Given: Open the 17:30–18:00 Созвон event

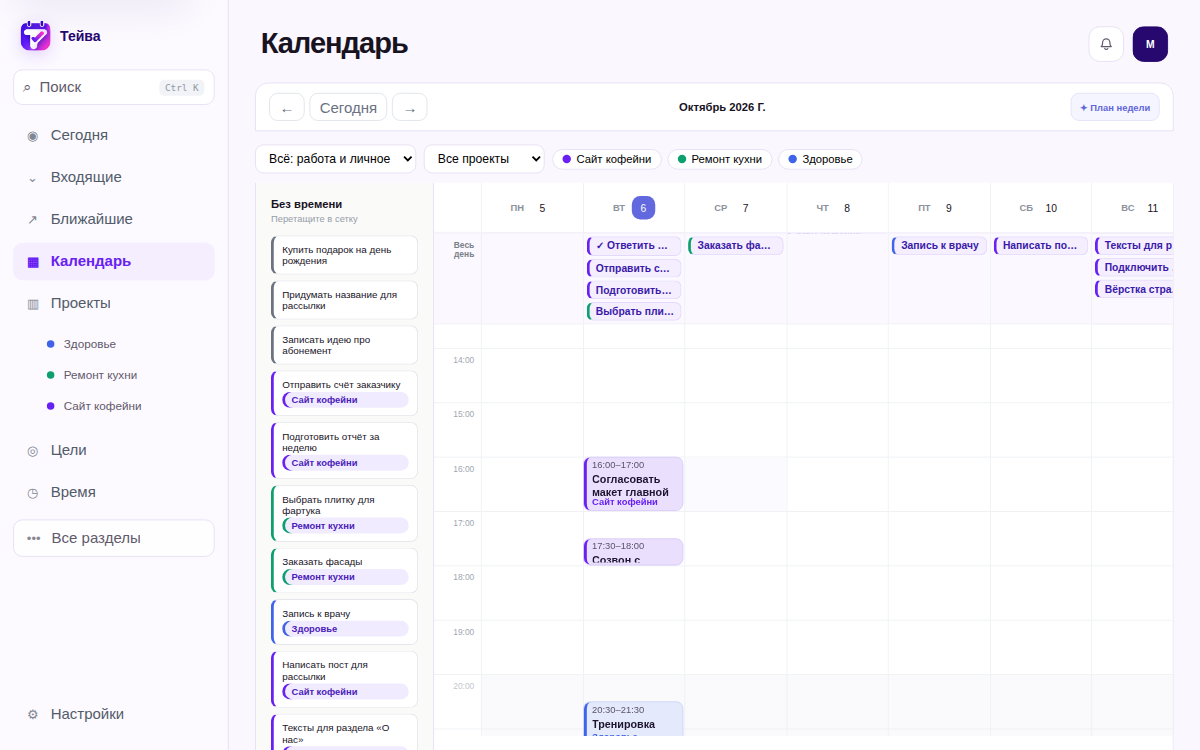Looking at the screenshot, I should pos(633,552).
